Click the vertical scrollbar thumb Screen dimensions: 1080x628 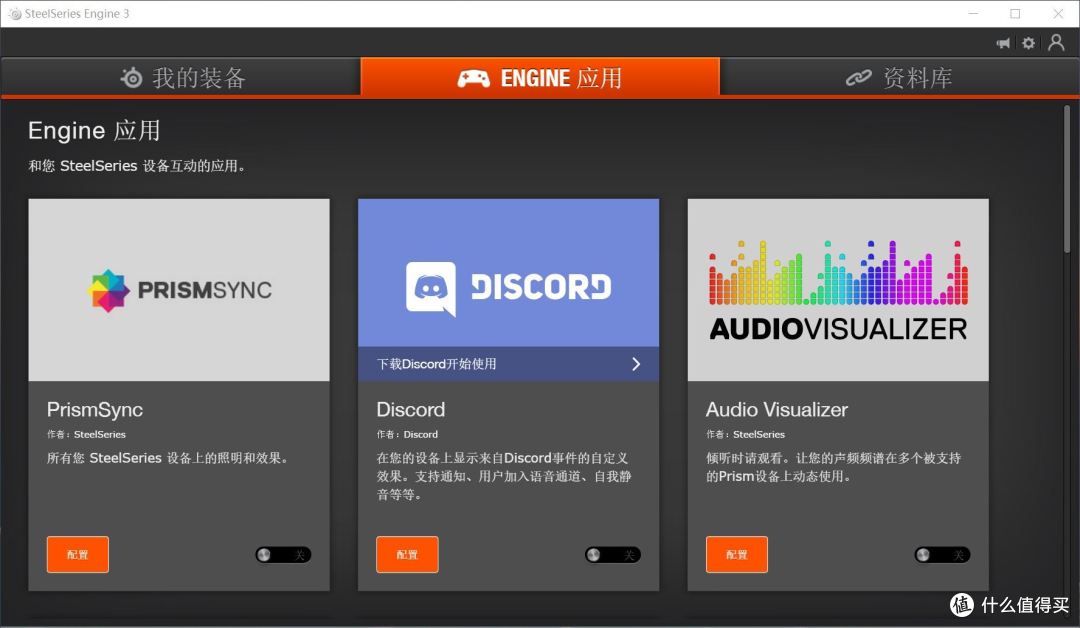coord(1067,179)
